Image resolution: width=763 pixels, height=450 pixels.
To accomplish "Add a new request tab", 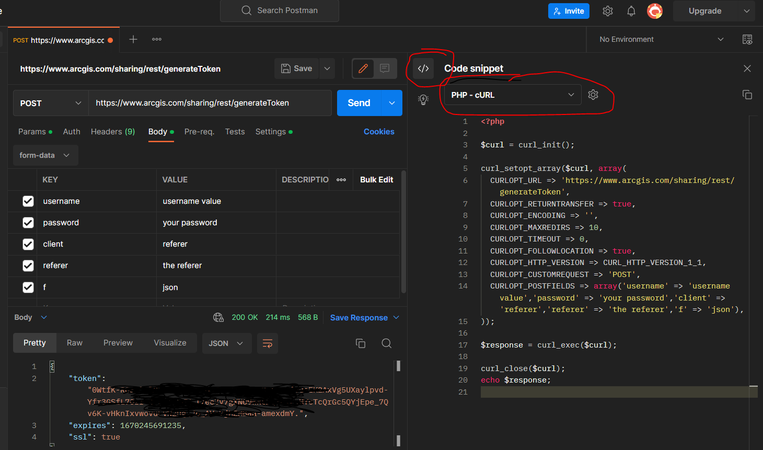I will [x=133, y=39].
